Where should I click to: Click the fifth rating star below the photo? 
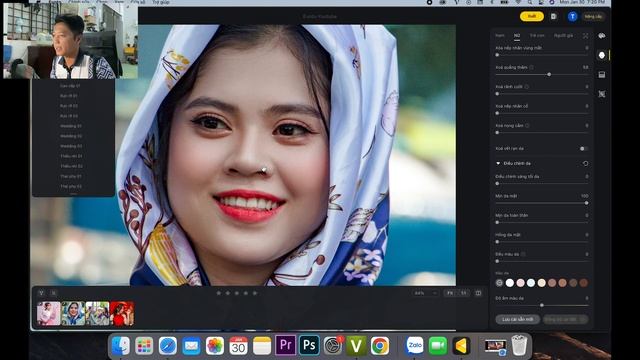255,293
